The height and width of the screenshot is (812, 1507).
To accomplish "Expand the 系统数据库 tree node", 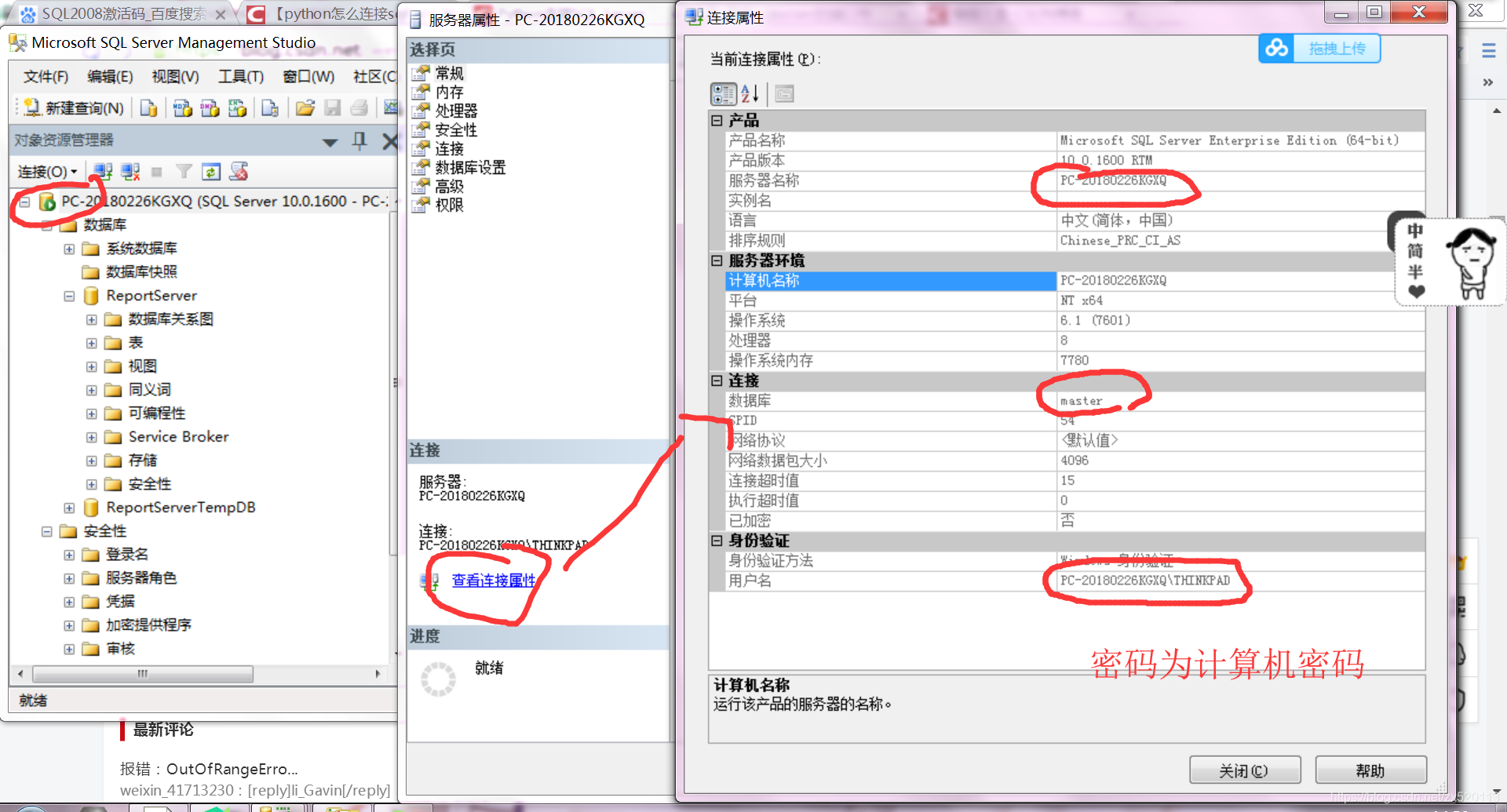I will click(x=69, y=249).
